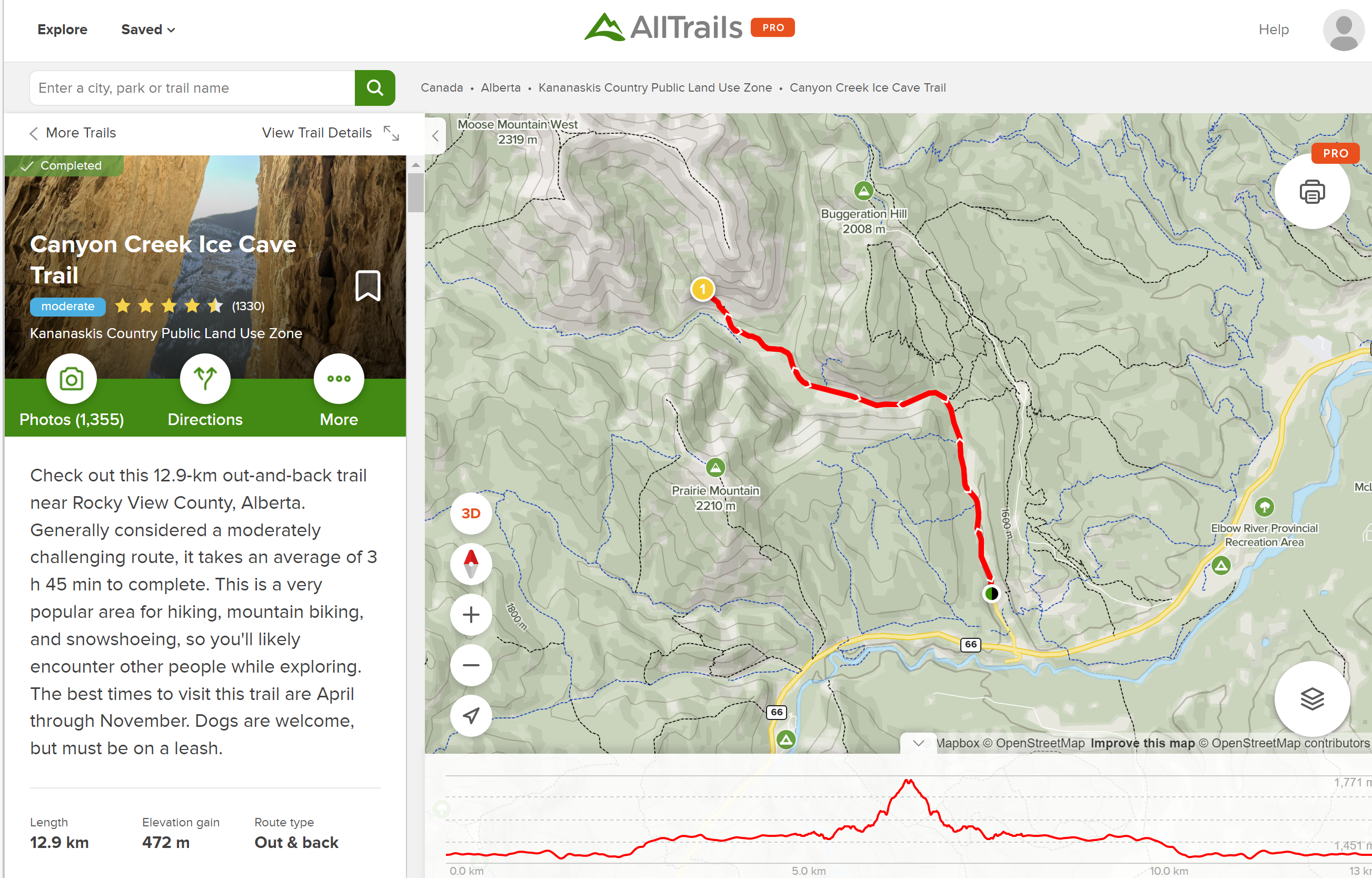Click the print map icon
1372x878 pixels.
pos(1311,192)
